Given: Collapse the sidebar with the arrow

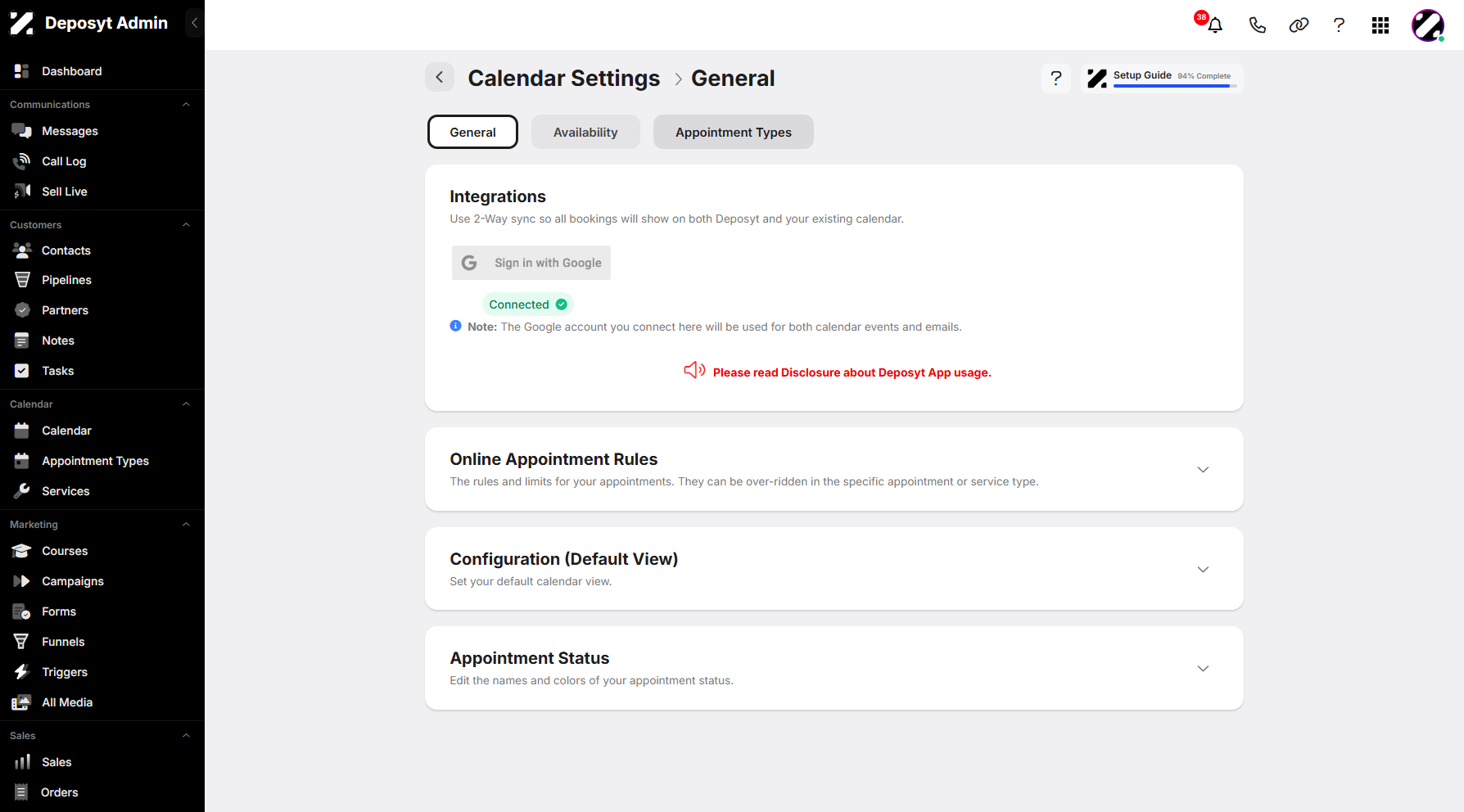Looking at the screenshot, I should click(194, 23).
